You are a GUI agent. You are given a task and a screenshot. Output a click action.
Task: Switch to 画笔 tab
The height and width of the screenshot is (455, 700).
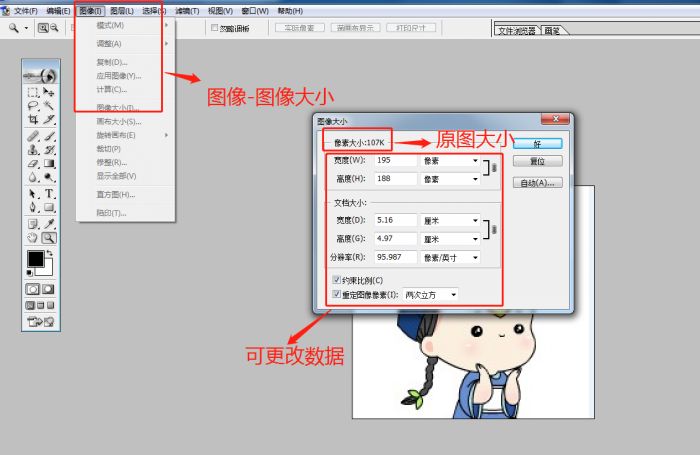coord(552,31)
